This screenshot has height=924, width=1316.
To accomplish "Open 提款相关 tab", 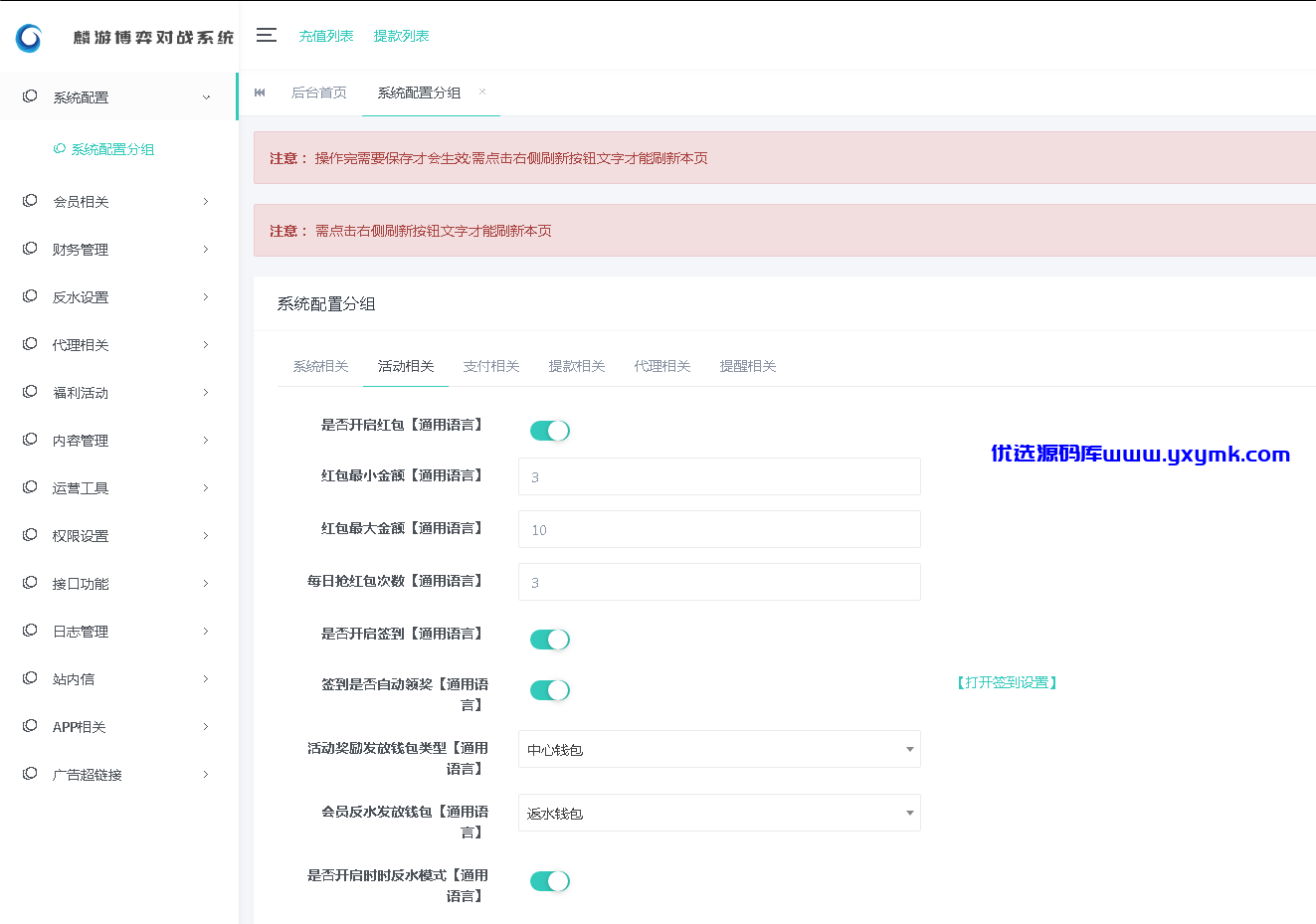I will click(x=577, y=366).
